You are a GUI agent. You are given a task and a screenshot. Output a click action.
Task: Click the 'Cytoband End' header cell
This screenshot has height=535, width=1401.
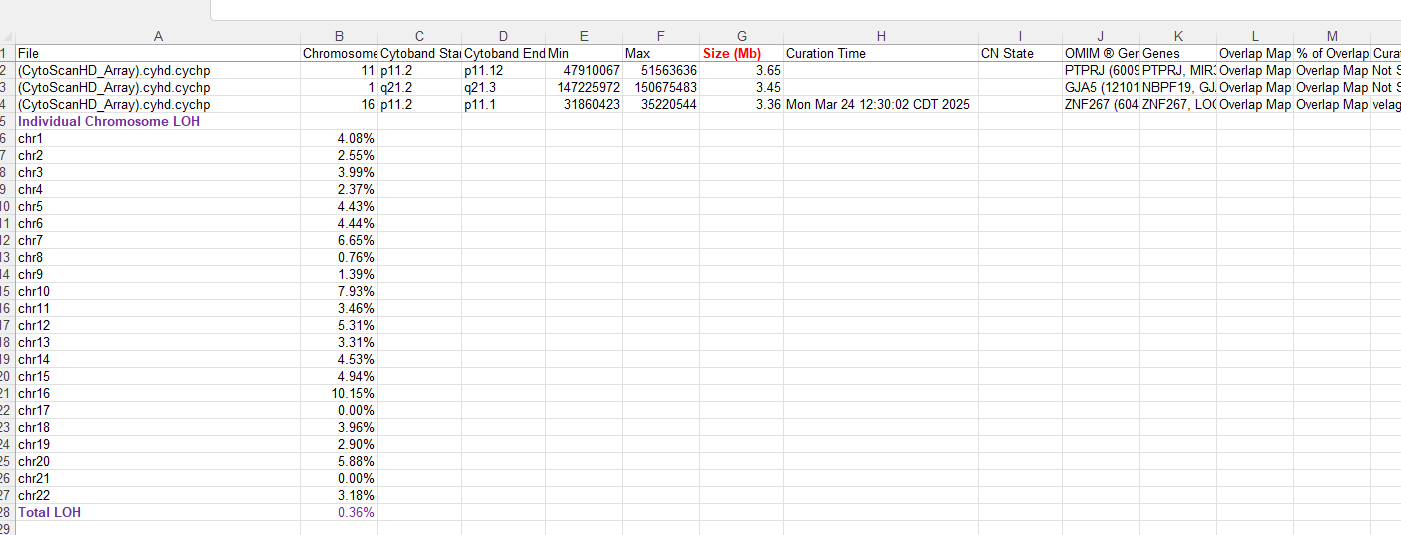503,53
